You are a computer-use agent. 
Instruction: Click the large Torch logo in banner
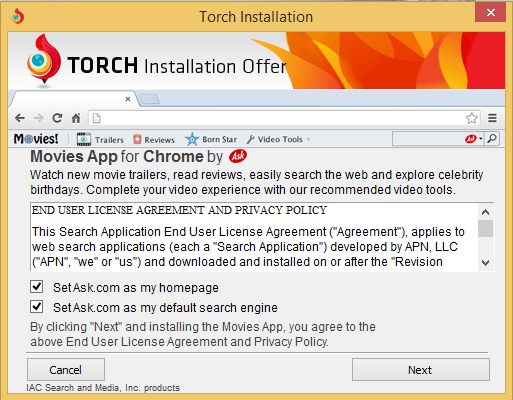[44, 60]
